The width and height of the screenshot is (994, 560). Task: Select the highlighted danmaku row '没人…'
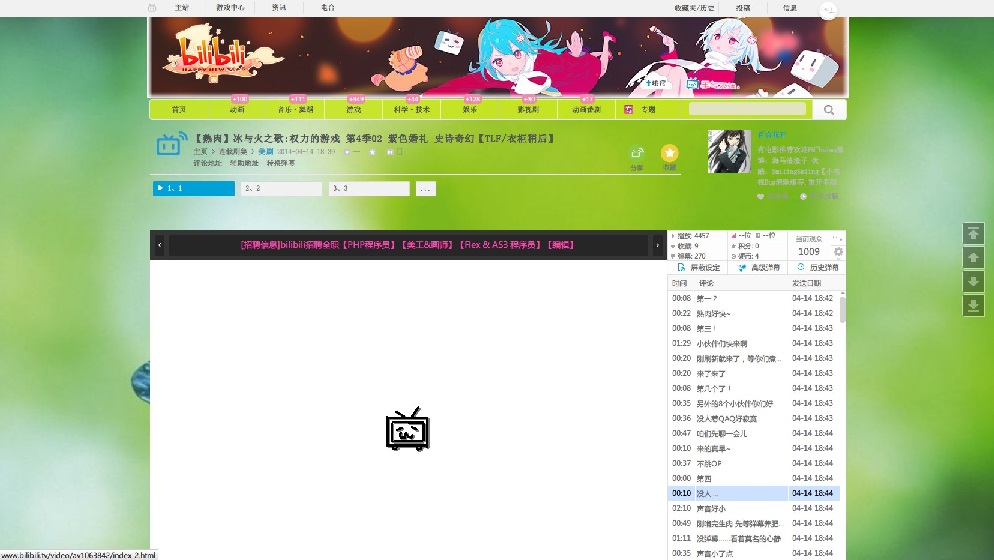click(x=754, y=493)
